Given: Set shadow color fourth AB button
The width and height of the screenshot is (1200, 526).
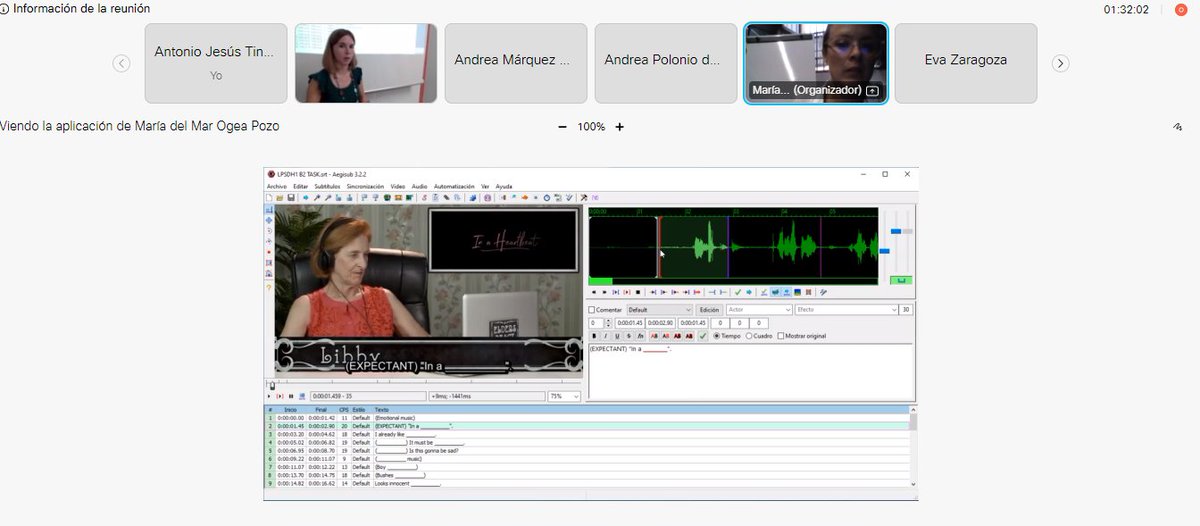Looking at the screenshot, I should pos(689,336).
